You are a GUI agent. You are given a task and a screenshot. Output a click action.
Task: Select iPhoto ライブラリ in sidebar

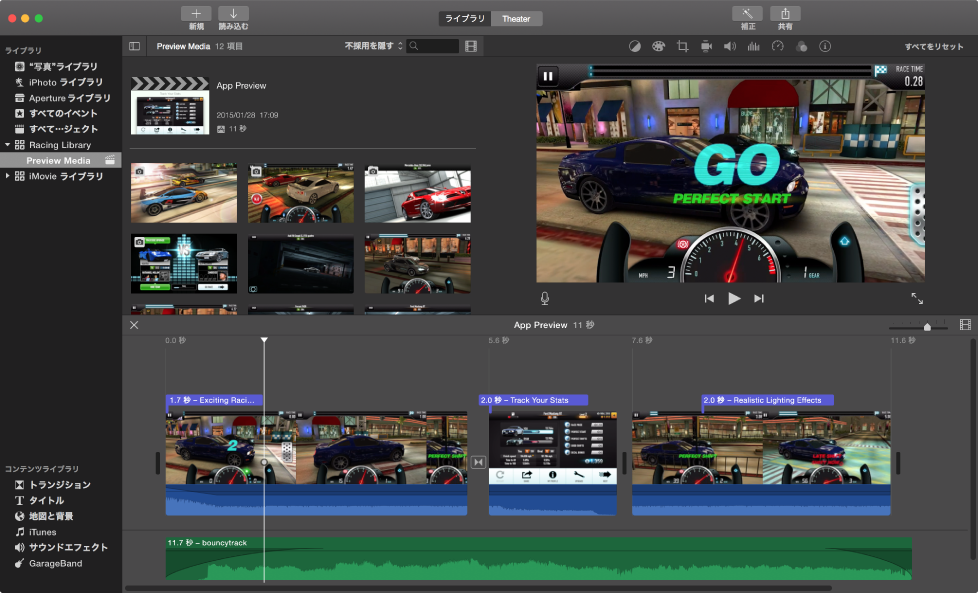click(61, 82)
